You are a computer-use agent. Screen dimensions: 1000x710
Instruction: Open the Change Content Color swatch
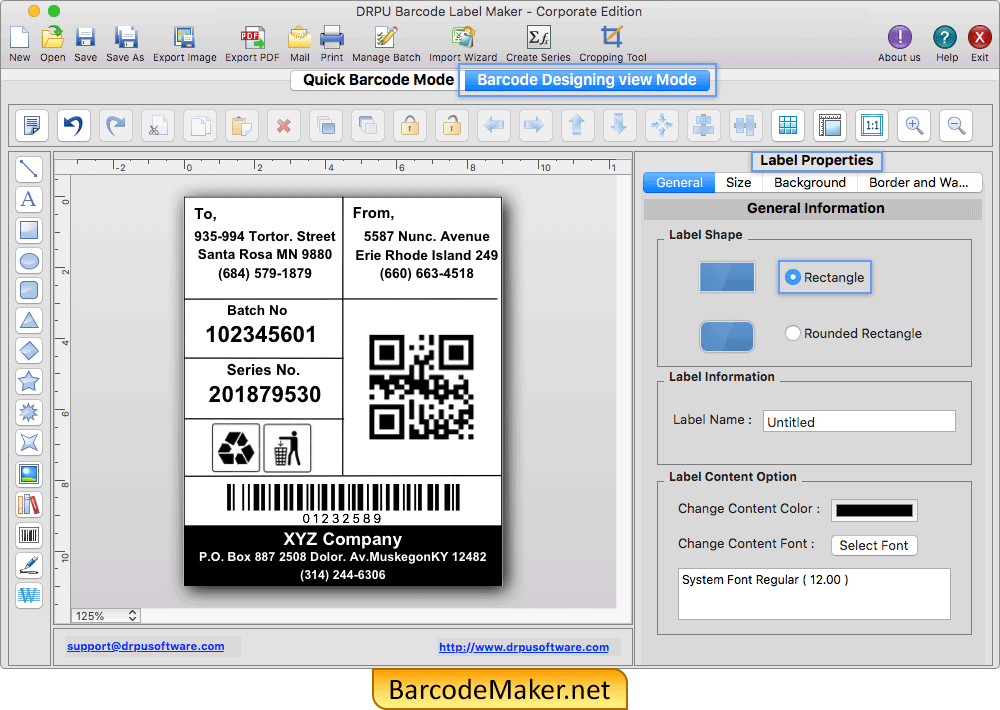pyautogui.click(x=874, y=510)
